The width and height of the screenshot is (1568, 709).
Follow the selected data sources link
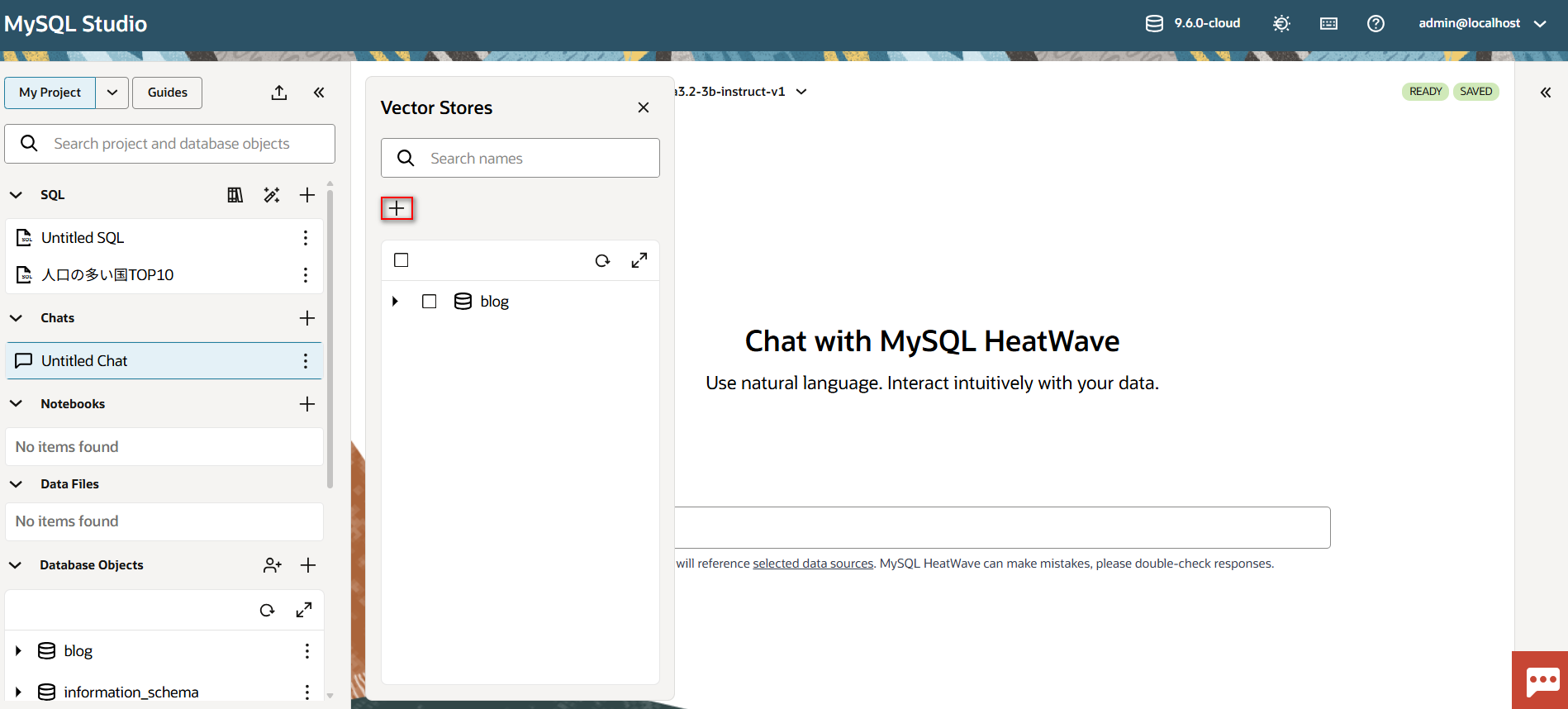pos(813,564)
